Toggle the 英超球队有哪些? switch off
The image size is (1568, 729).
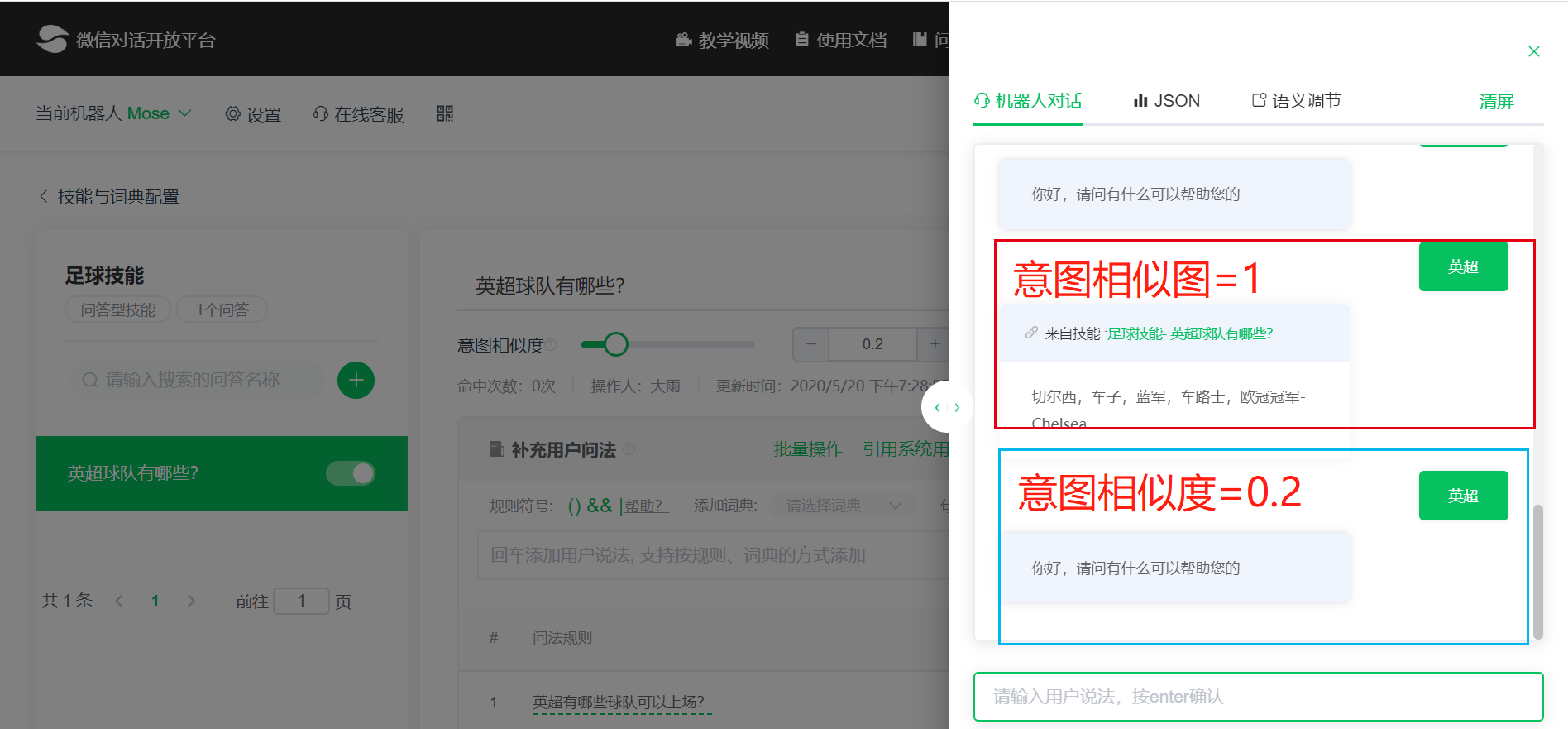tap(351, 472)
